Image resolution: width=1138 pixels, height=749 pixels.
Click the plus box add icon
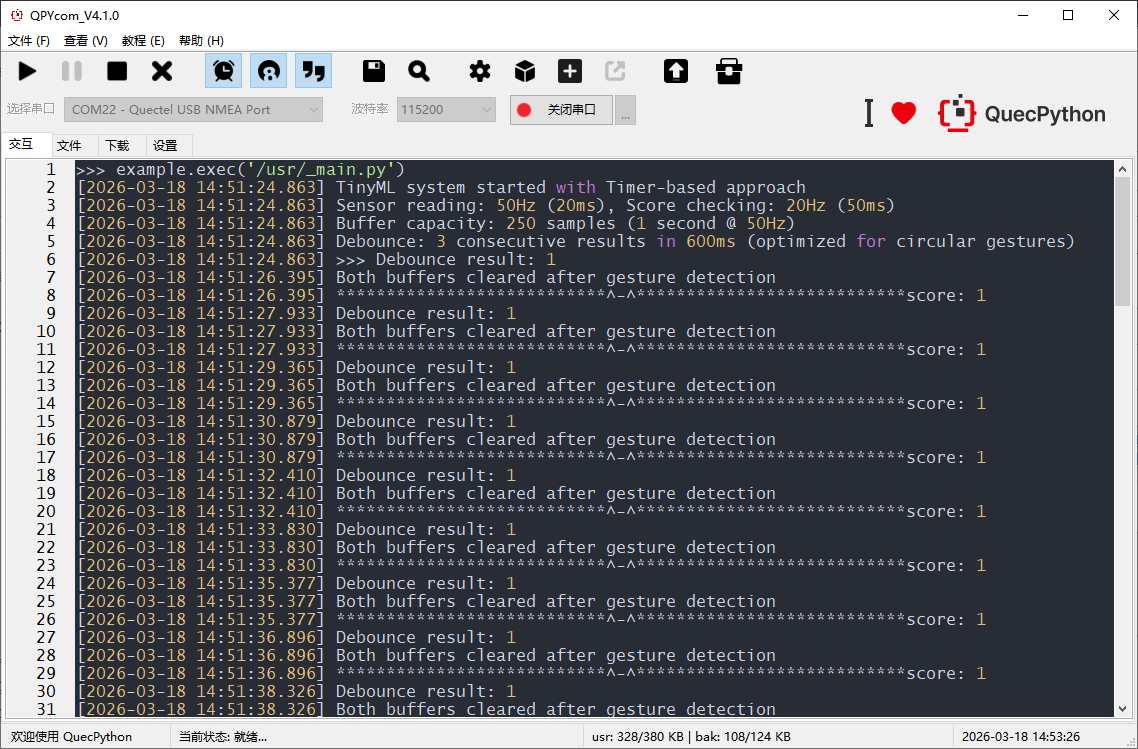coord(570,71)
